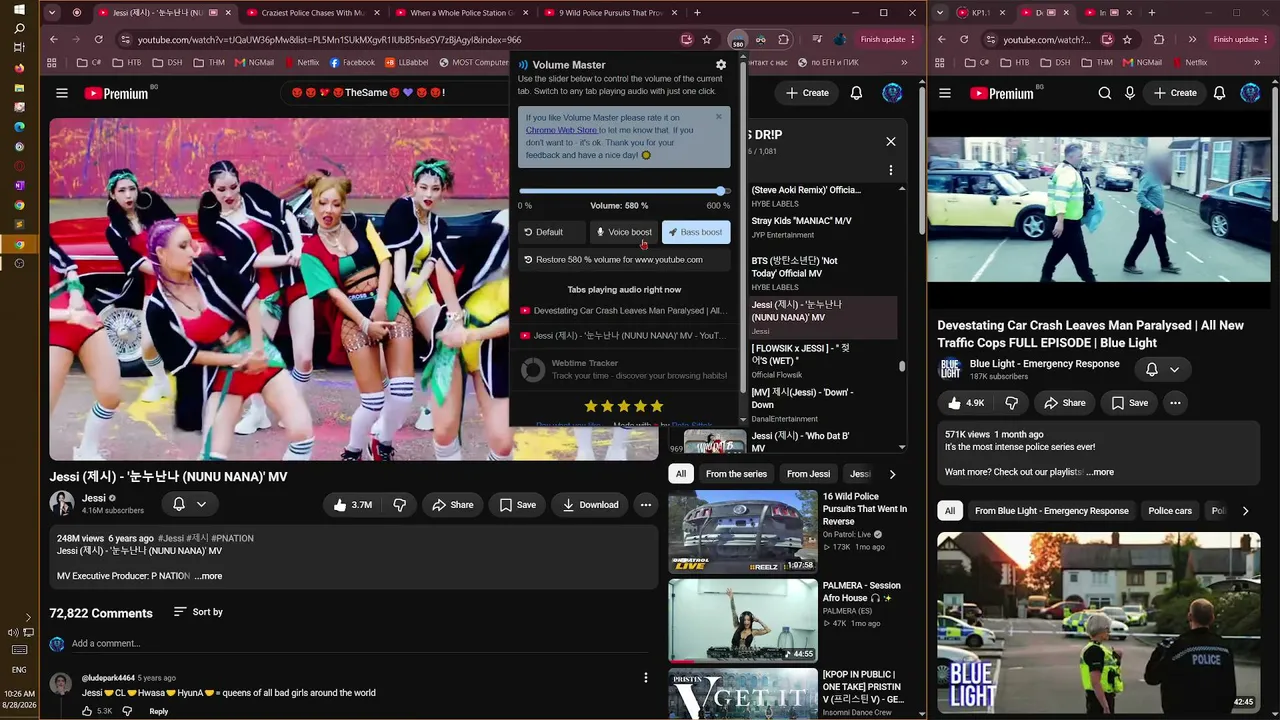Start voice search in right window

[x=1129, y=93]
